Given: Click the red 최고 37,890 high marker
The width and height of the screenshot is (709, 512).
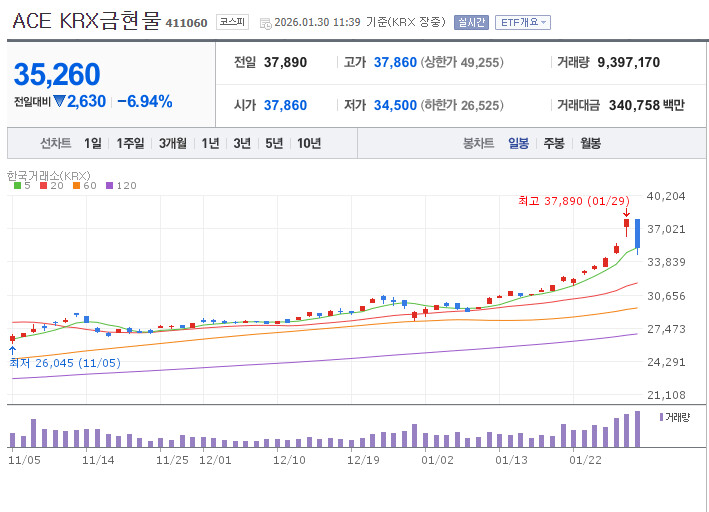Looking at the screenshot, I should [x=572, y=201].
